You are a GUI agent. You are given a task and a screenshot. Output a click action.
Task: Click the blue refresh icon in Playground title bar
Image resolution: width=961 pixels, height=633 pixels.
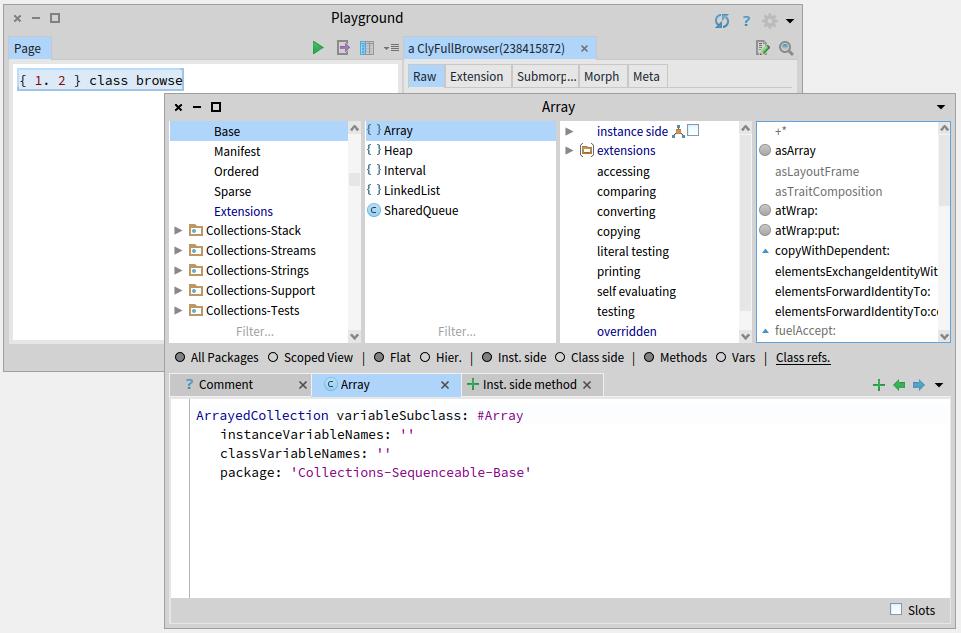tap(722, 20)
